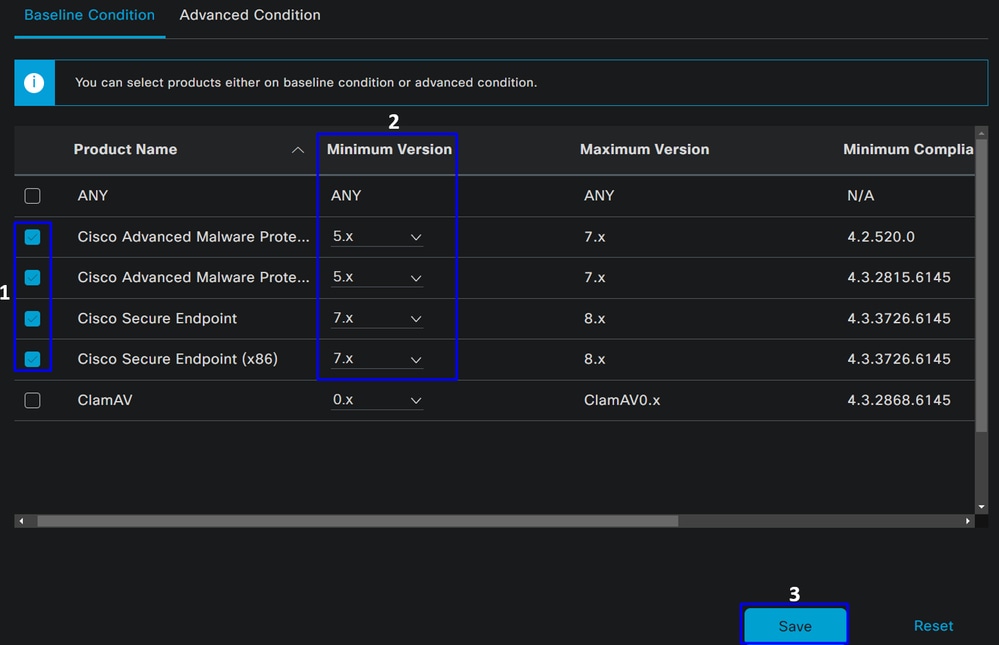The image size is (999, 645).
Task: Click ANY in the Maximum Version column
Action: tap(599, 196)
